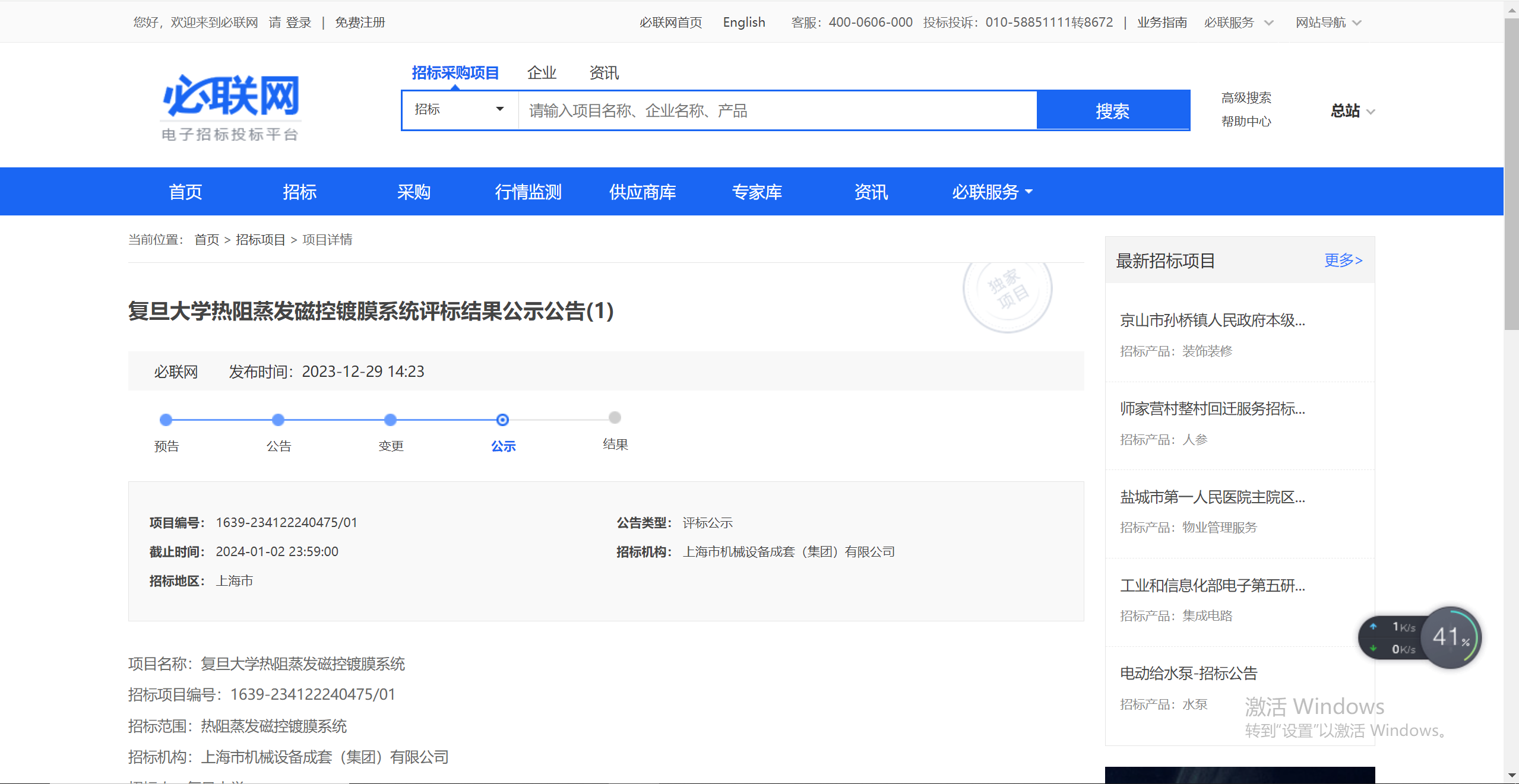
Task: Switch to the 资讯 search tab
Action: [604, 73]
